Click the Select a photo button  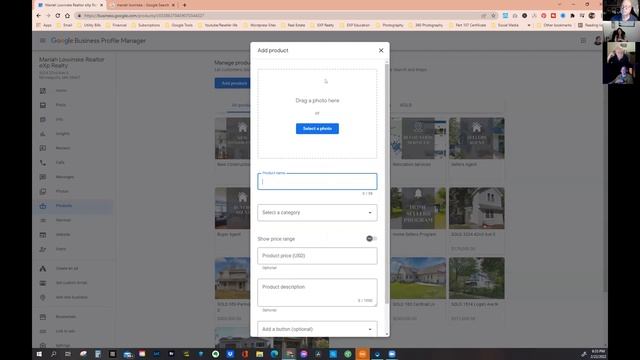[317, 129]
